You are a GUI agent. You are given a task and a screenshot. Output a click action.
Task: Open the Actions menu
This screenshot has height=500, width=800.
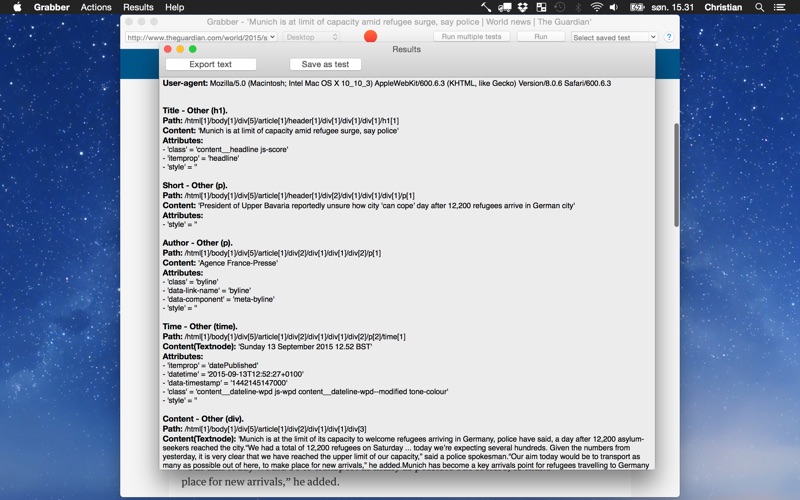tap(96, 7)
